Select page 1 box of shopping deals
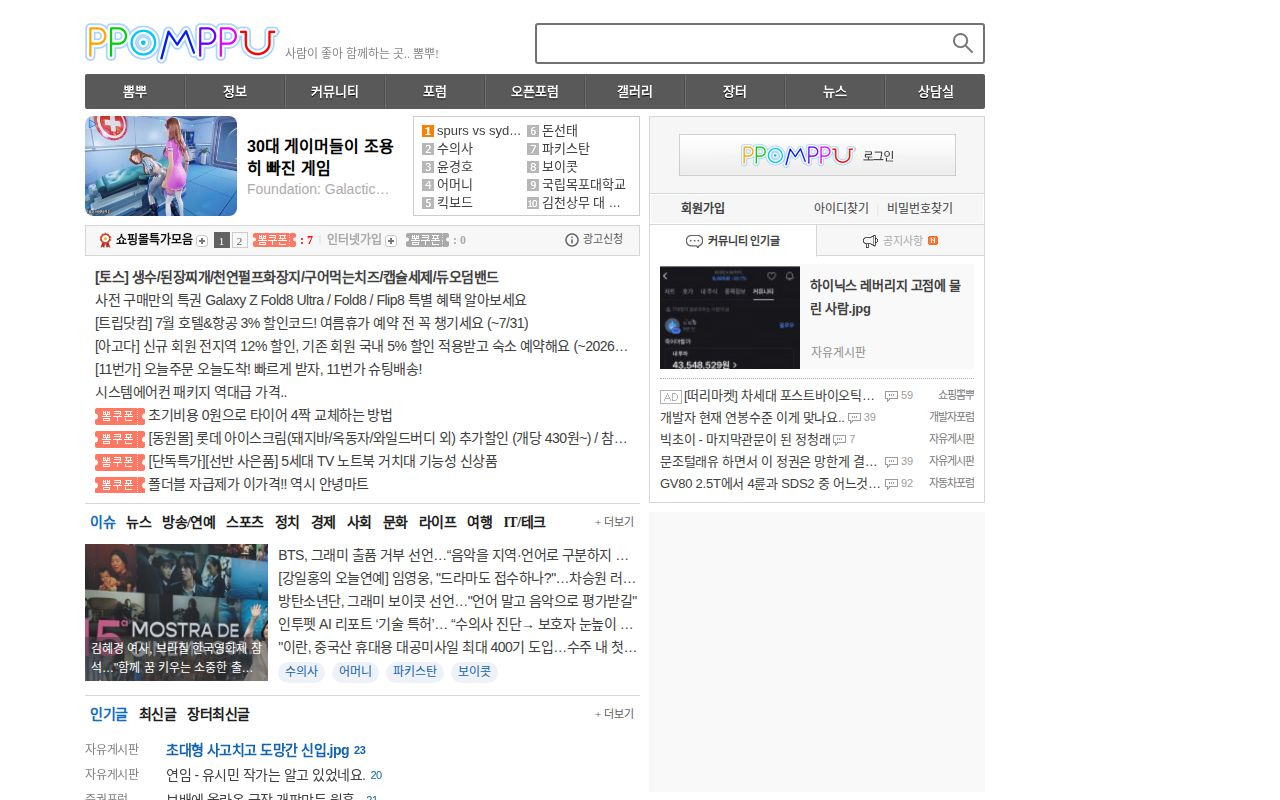The height and width of the screenshot is (800, 1280). (222, 240)
